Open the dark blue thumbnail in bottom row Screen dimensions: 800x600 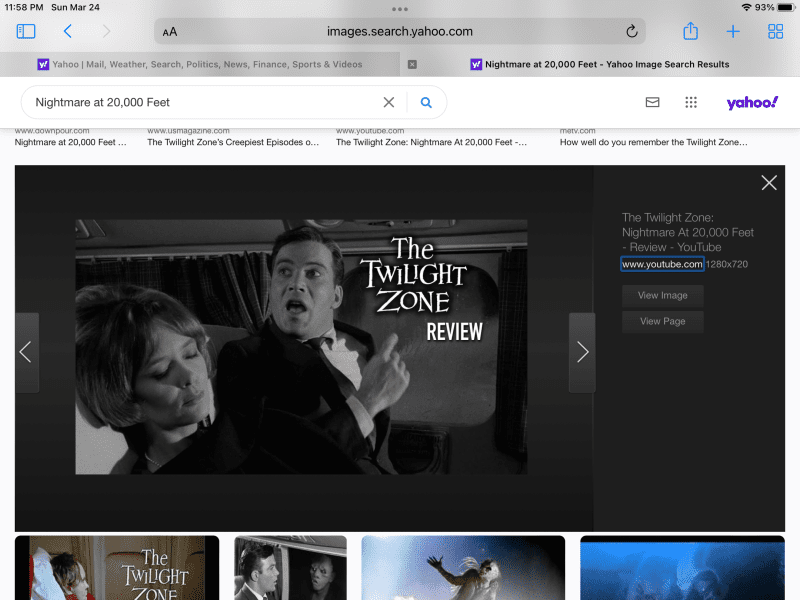[x=682, y=568]
